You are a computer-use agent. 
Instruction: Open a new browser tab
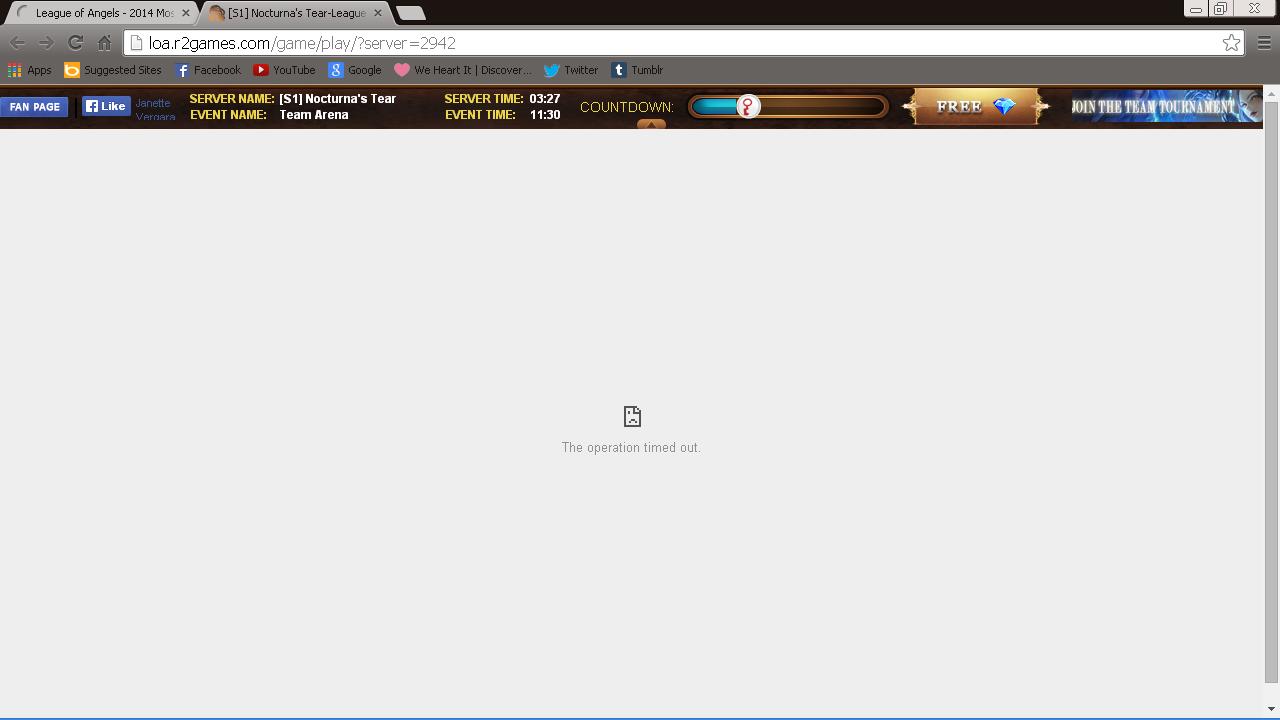(411, 13)
